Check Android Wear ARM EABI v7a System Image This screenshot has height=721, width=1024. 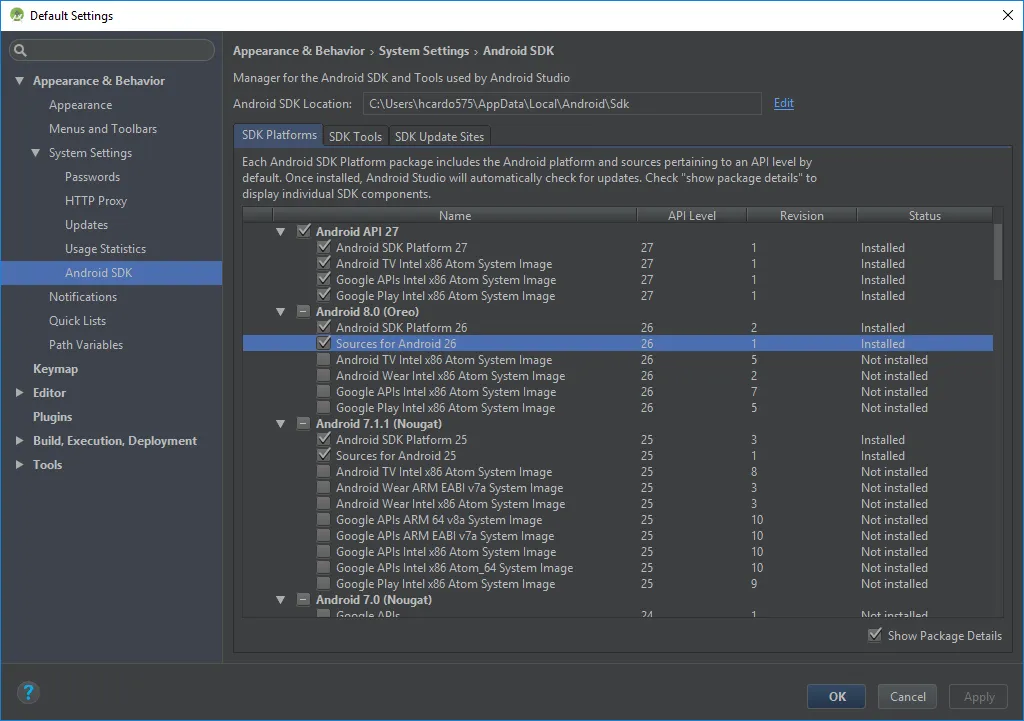click(x=323, y=487)
